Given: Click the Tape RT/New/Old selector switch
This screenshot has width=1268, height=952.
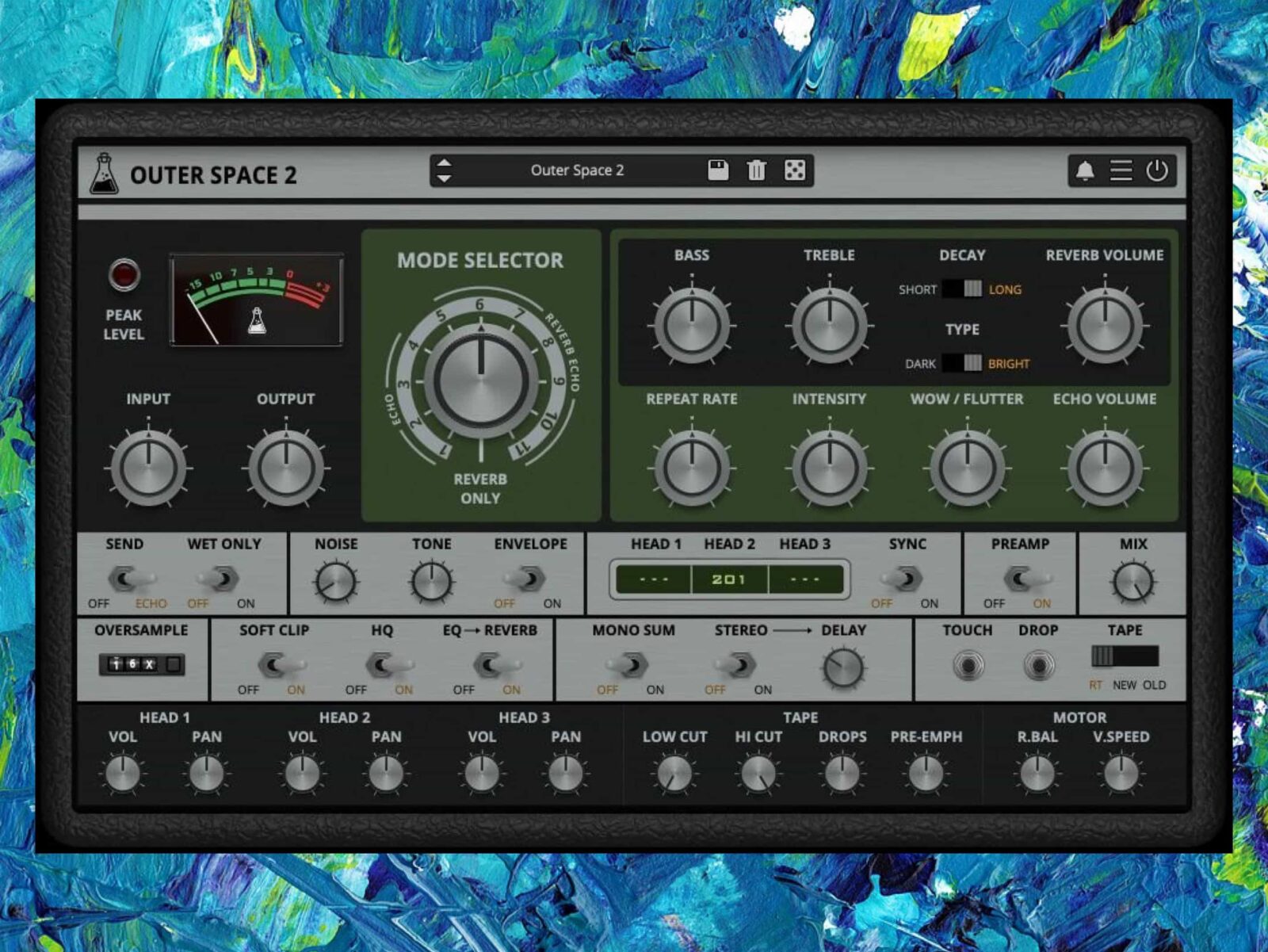Looking at the screenshot, I should [x=1125, y=656].
